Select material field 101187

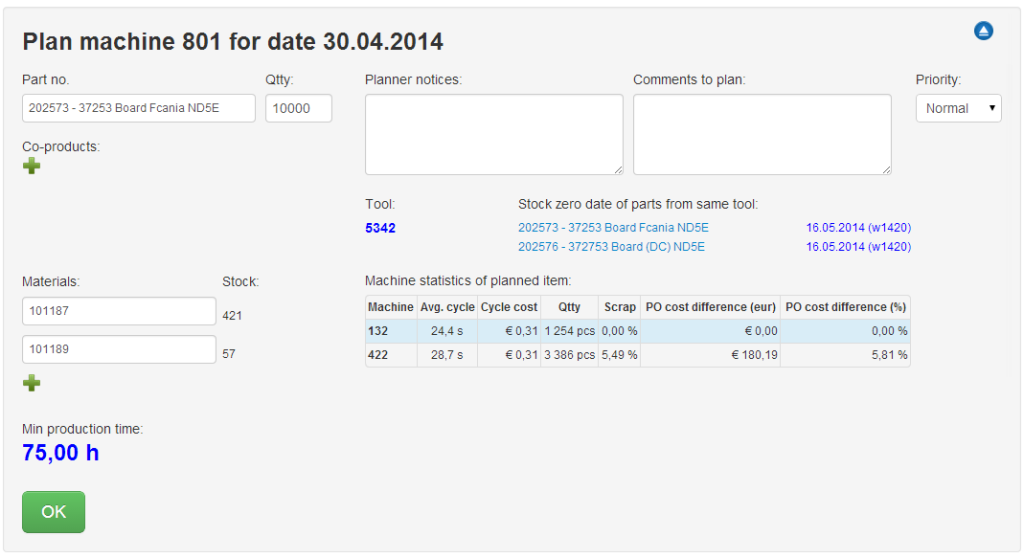119,311
